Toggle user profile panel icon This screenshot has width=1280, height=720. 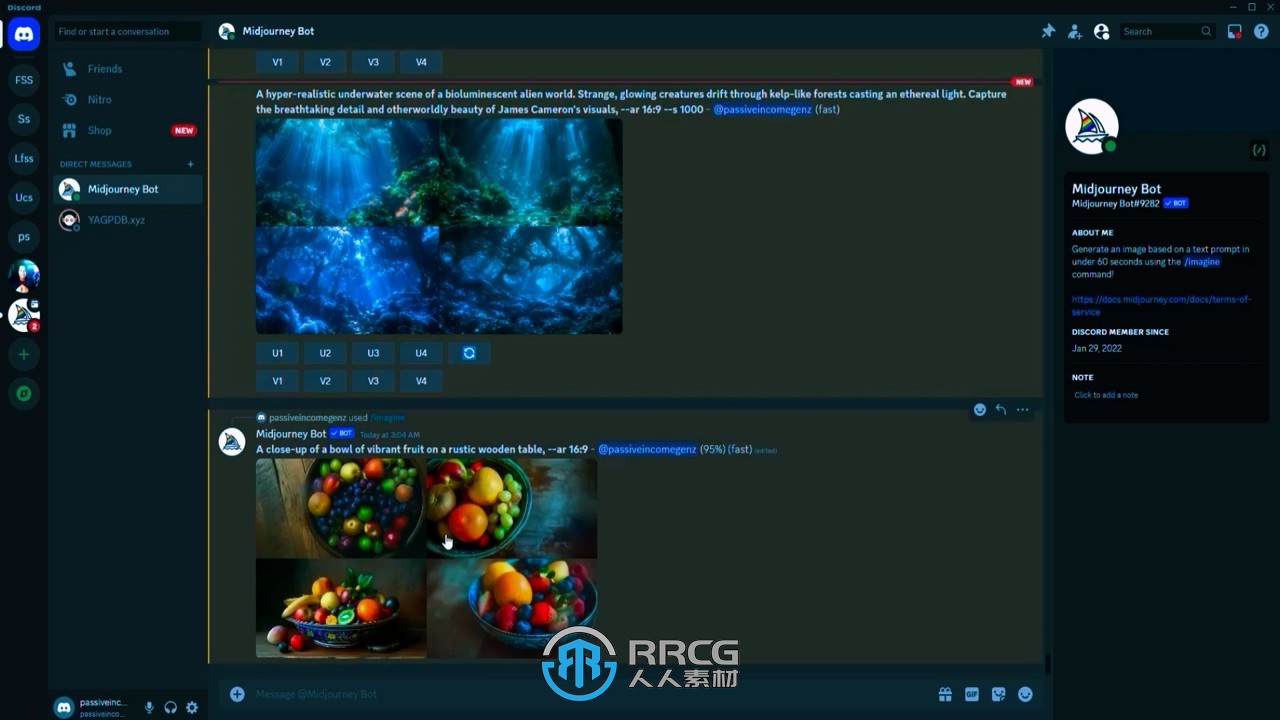tap(1102, 32)
